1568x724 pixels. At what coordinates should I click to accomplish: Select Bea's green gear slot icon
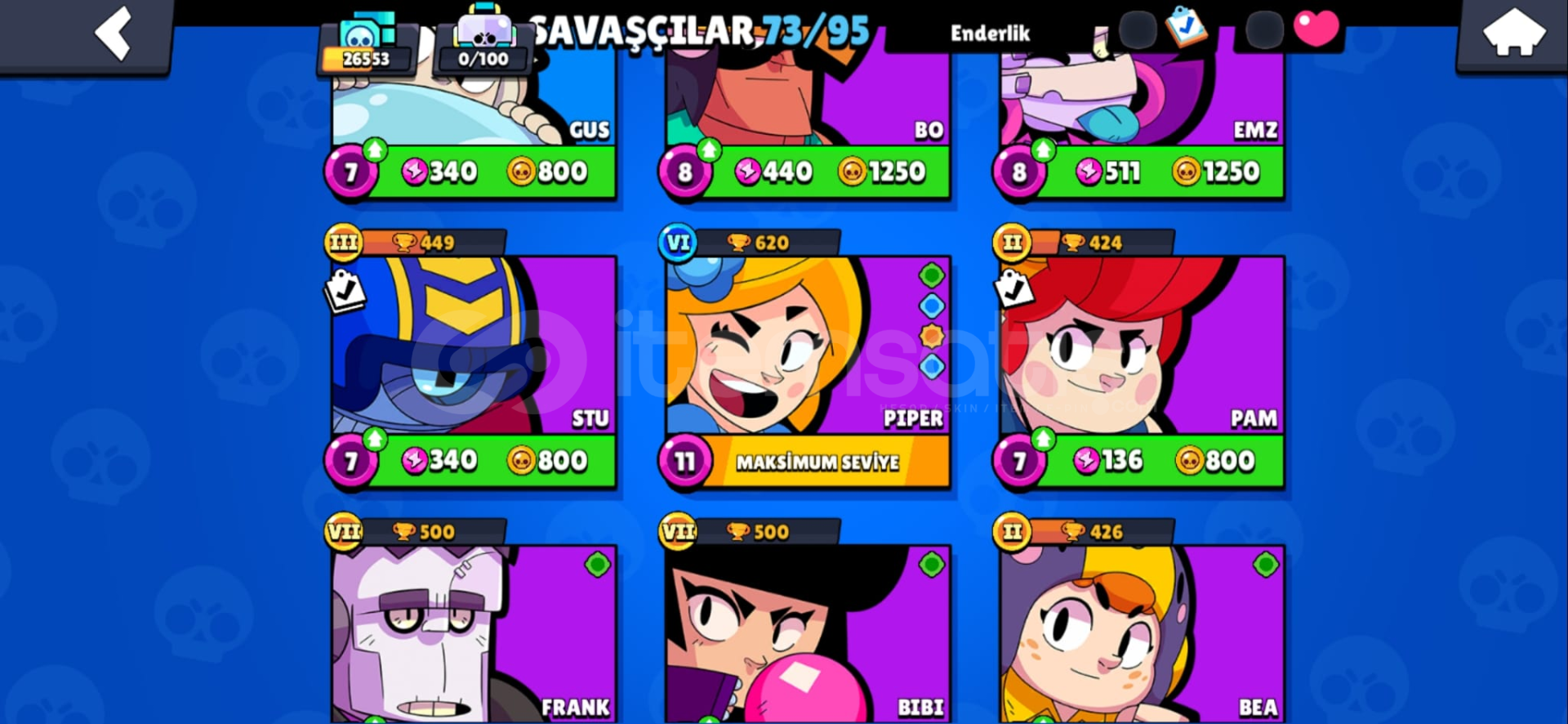point(1266,564)
